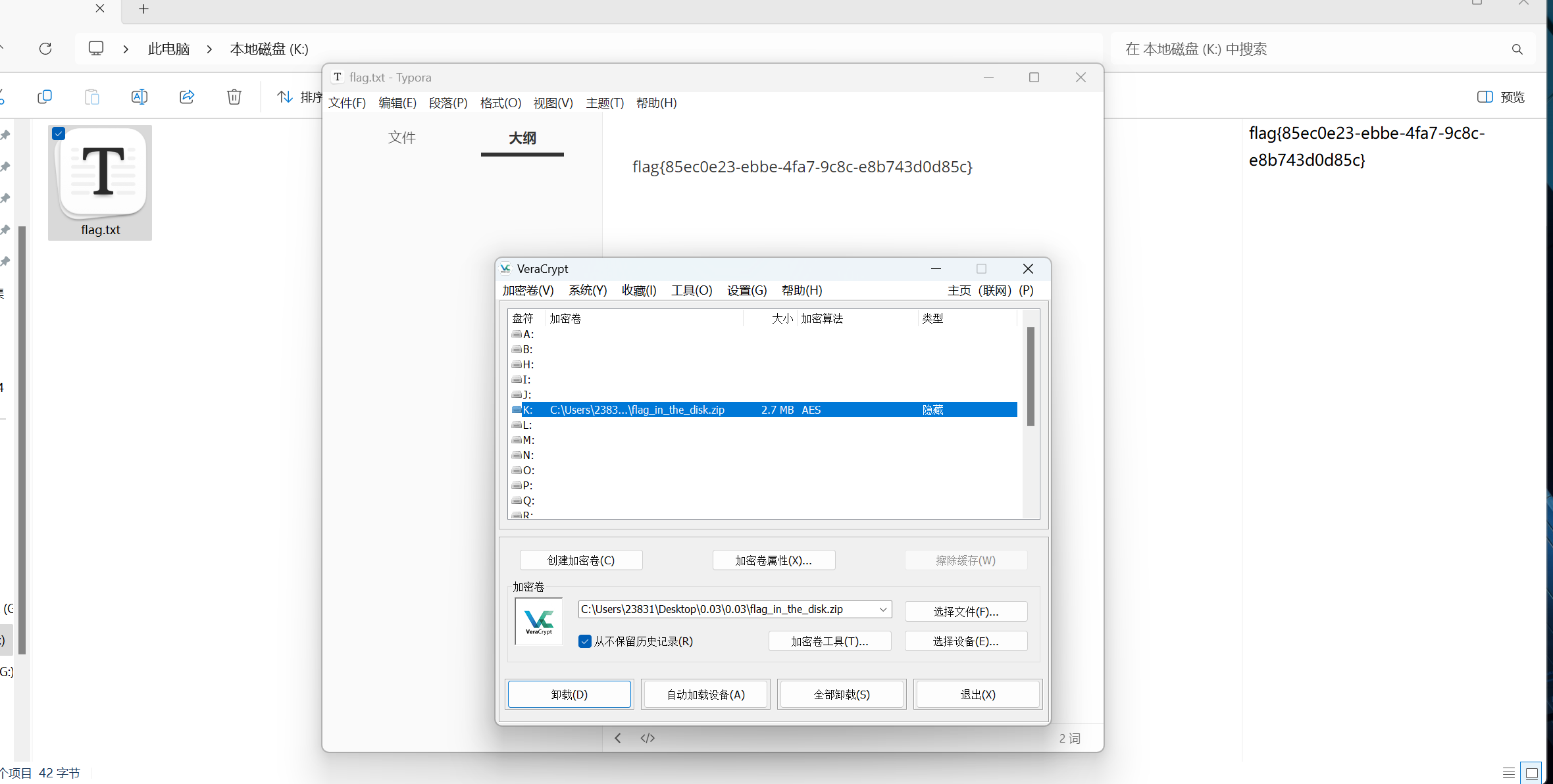Toggle 从不保留历史记录(R) checkbox
This screenshot has width=1553, height=784.
[585, 641]
